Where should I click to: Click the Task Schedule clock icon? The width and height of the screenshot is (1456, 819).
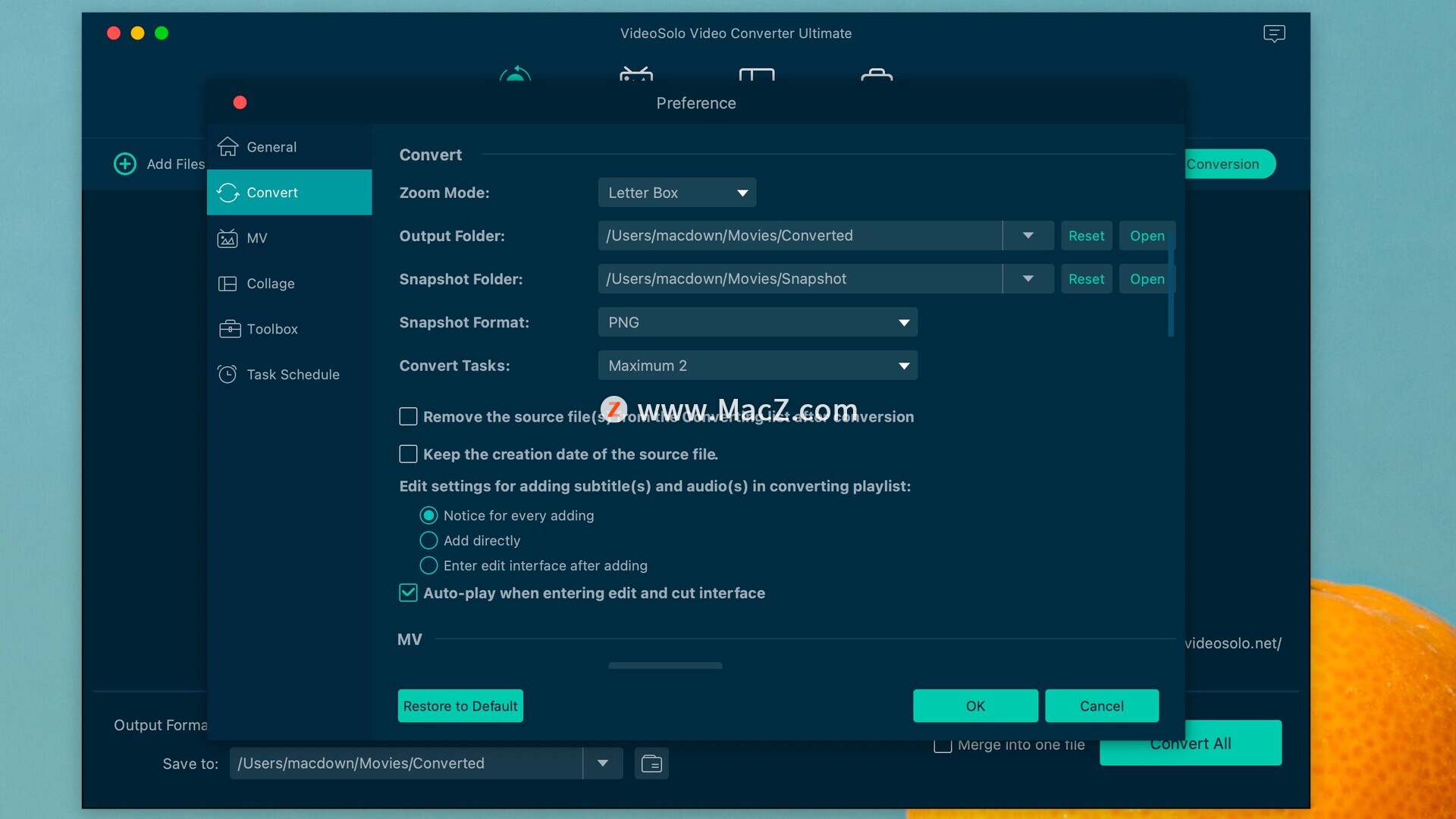[x=227, y=374]
